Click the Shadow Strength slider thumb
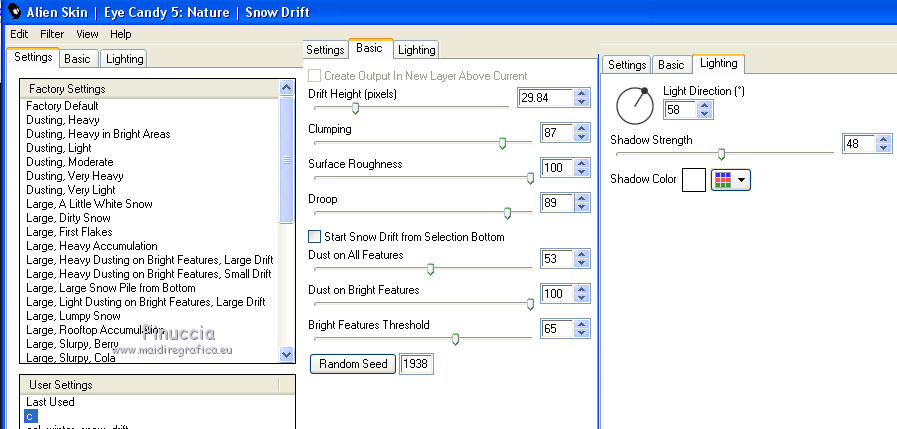The image size is (897, 429). (x=721, y=154)
